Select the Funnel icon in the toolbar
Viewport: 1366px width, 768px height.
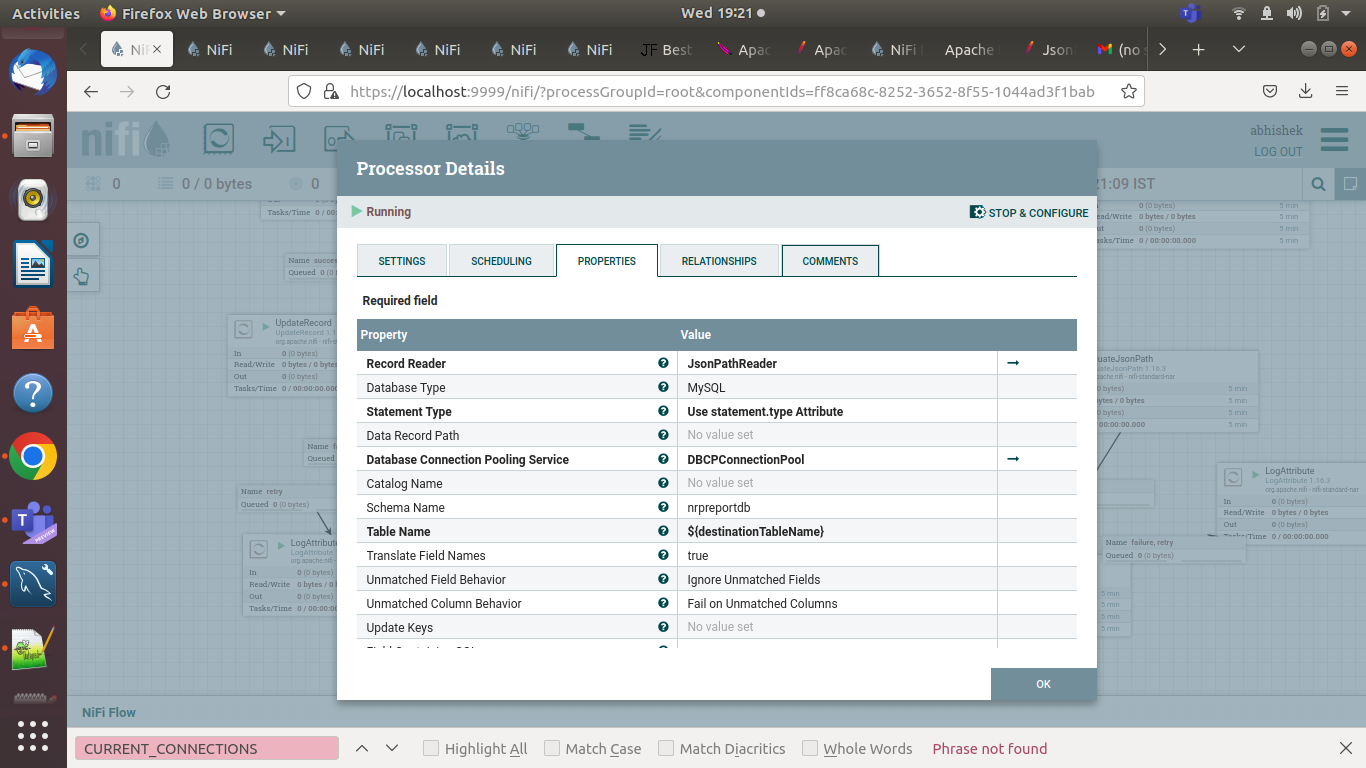pyautogui.click(x=523, y=133)
